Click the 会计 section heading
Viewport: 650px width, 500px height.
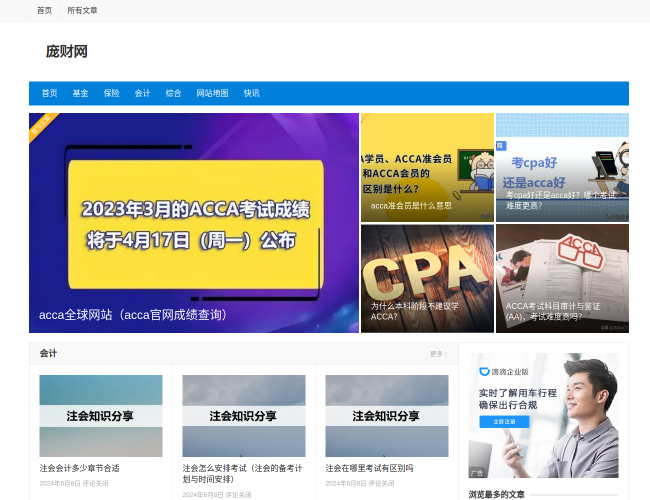[49, 354]
